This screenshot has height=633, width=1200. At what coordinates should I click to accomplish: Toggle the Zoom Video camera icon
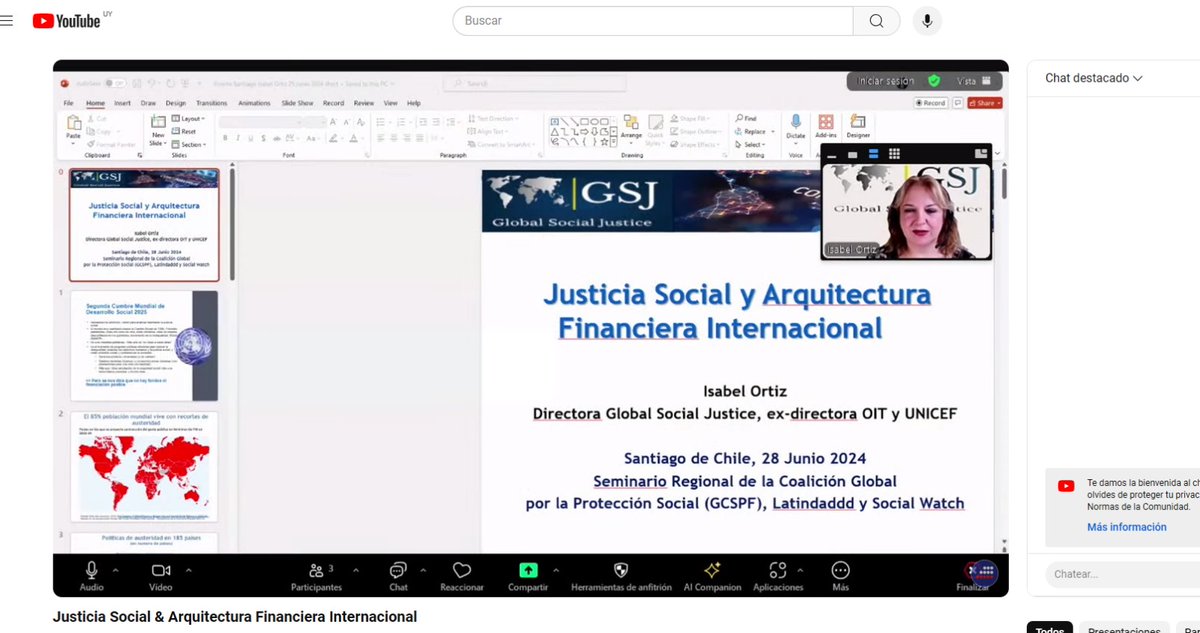point(160,570)
